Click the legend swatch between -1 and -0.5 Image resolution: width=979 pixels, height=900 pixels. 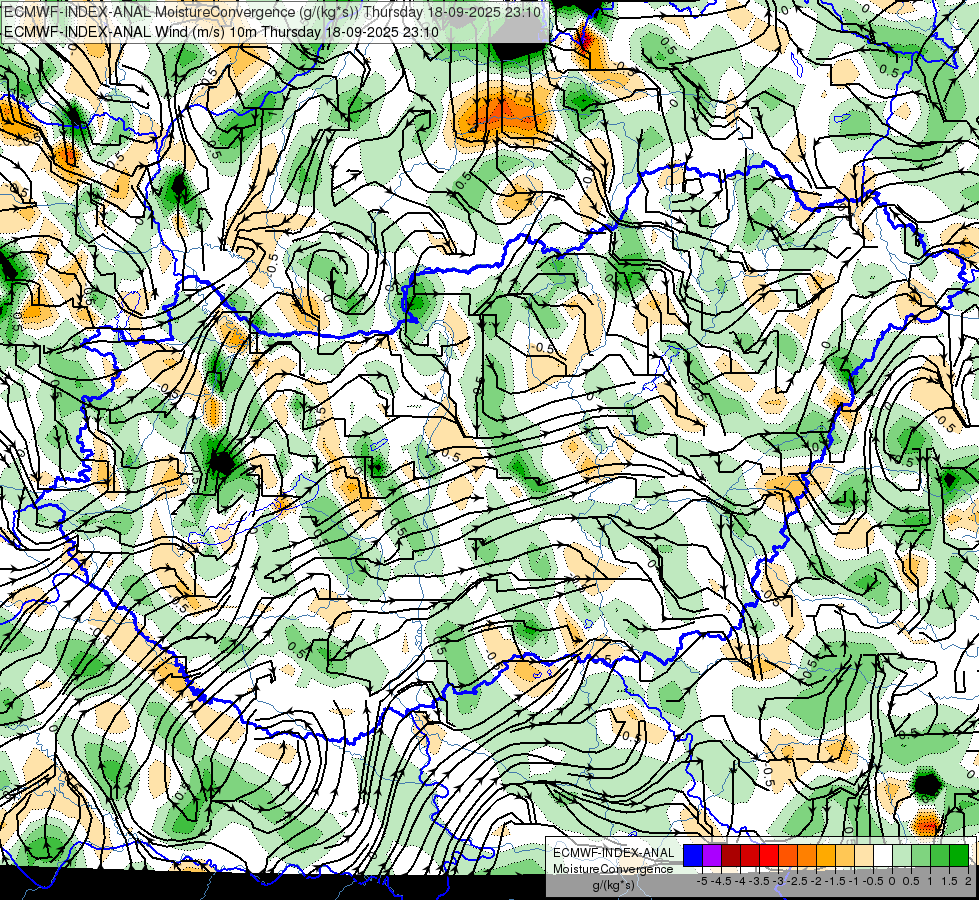point(864,855)
